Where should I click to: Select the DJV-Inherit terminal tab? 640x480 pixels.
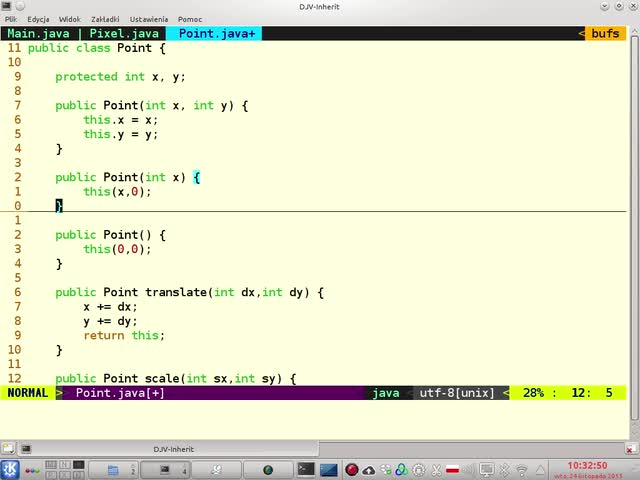click(173, 449)
